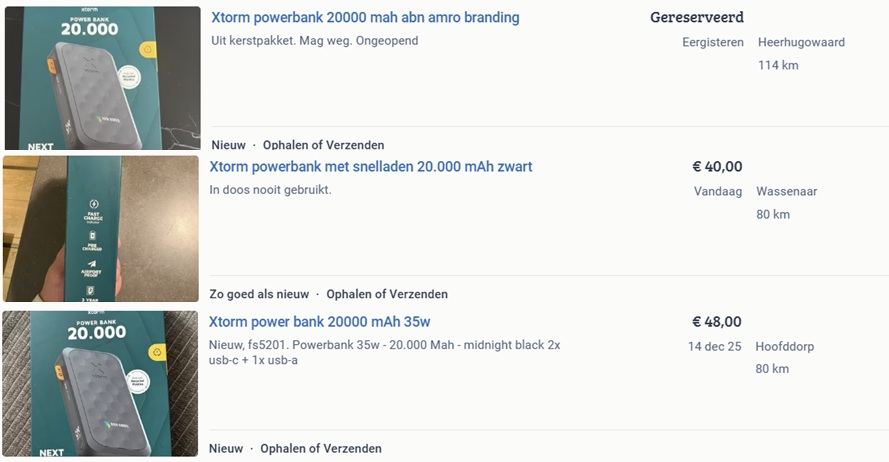Click the "In doos nooit gebruikt." description

coord(270,190)
